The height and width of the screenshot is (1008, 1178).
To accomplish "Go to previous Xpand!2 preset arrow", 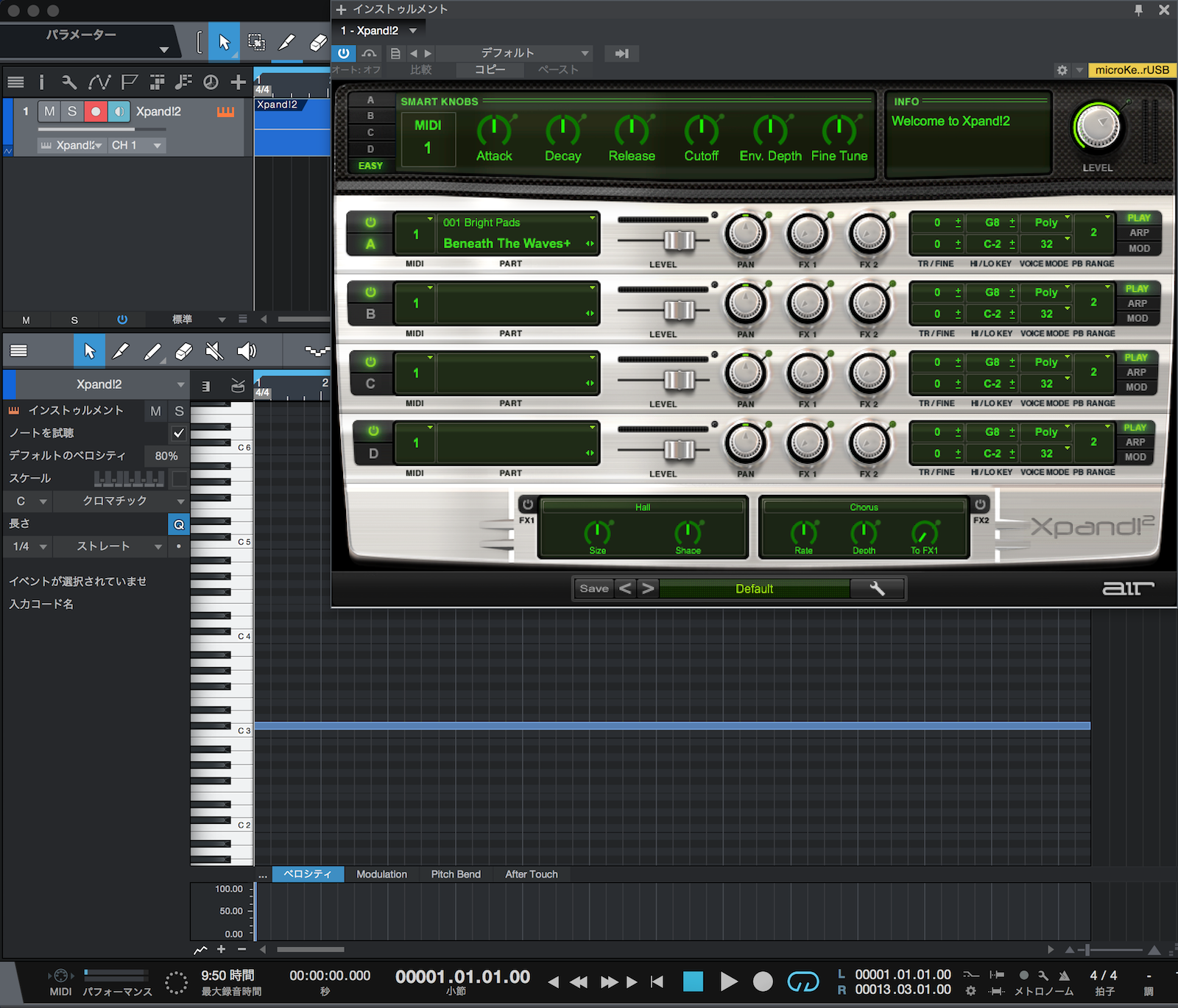I will (x=625, y=588).
